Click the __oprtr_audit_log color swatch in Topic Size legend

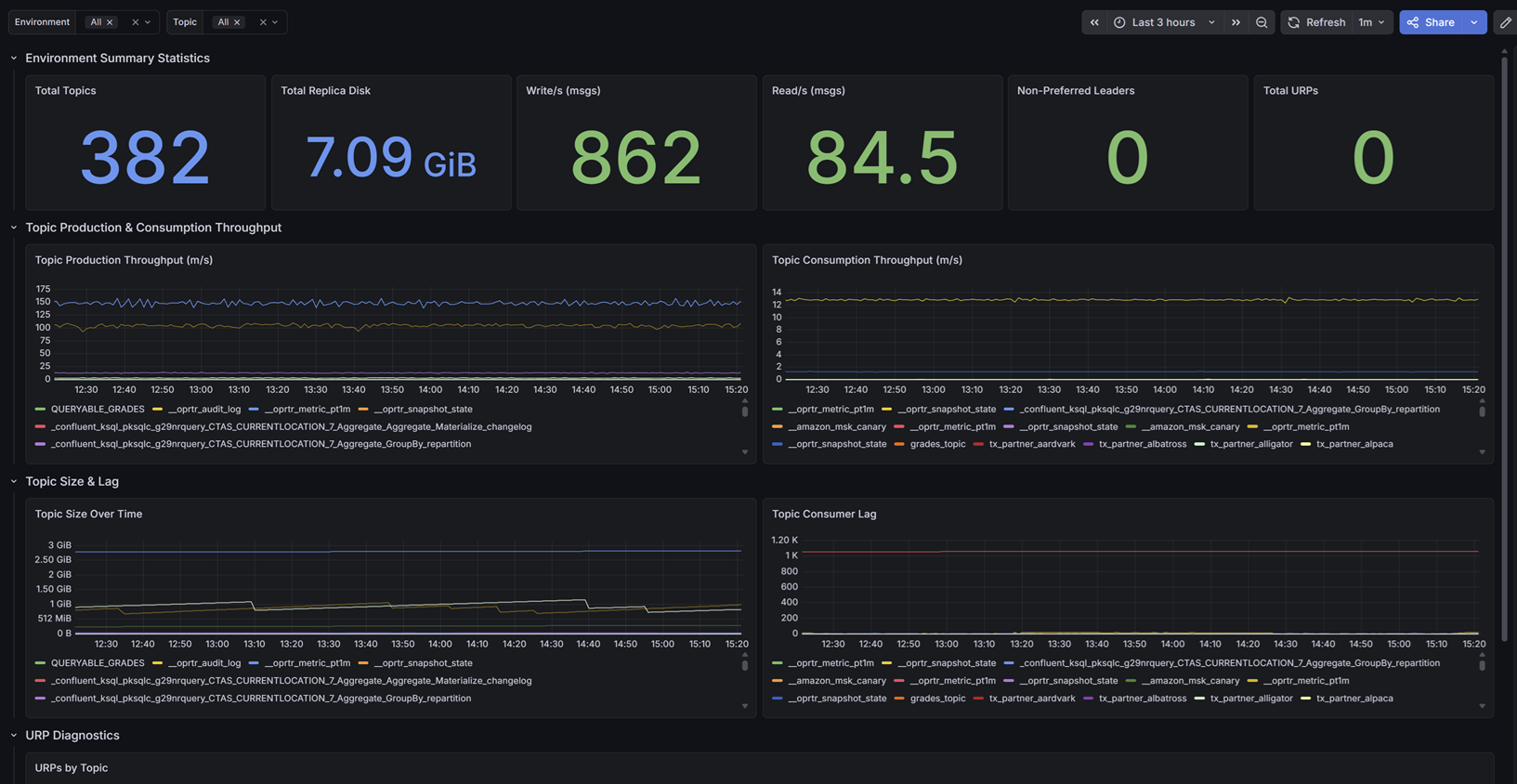pos(158,663)
